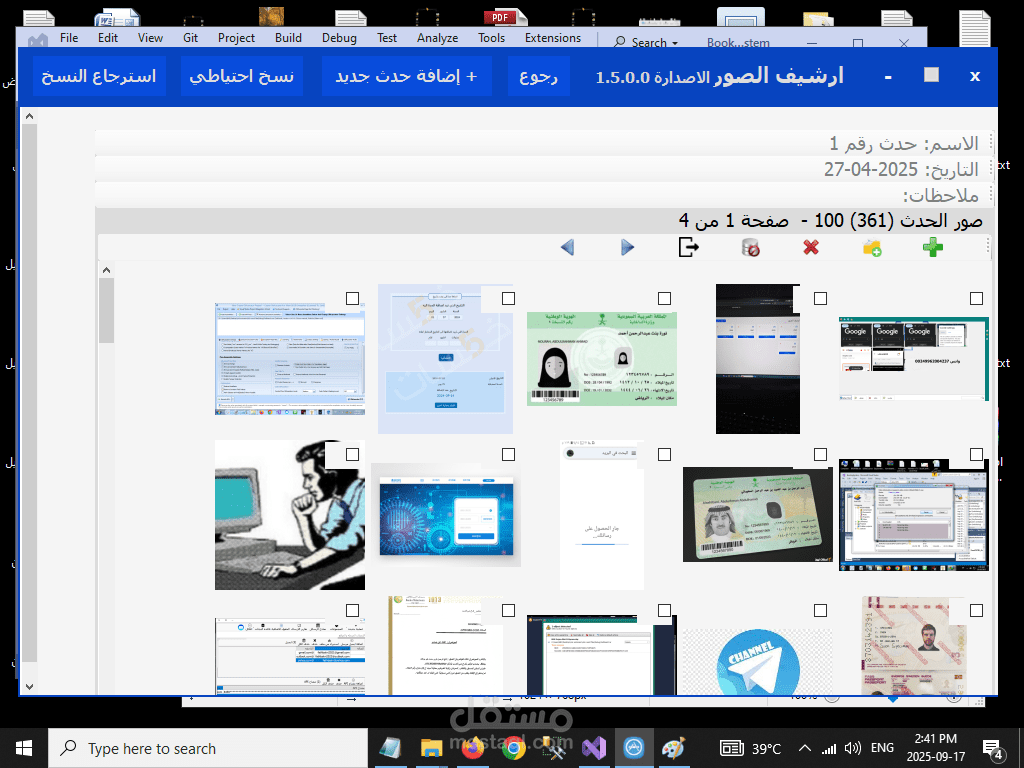
Task: Open the Git menu in Visual Studio
Action: (x=191, y=38)
